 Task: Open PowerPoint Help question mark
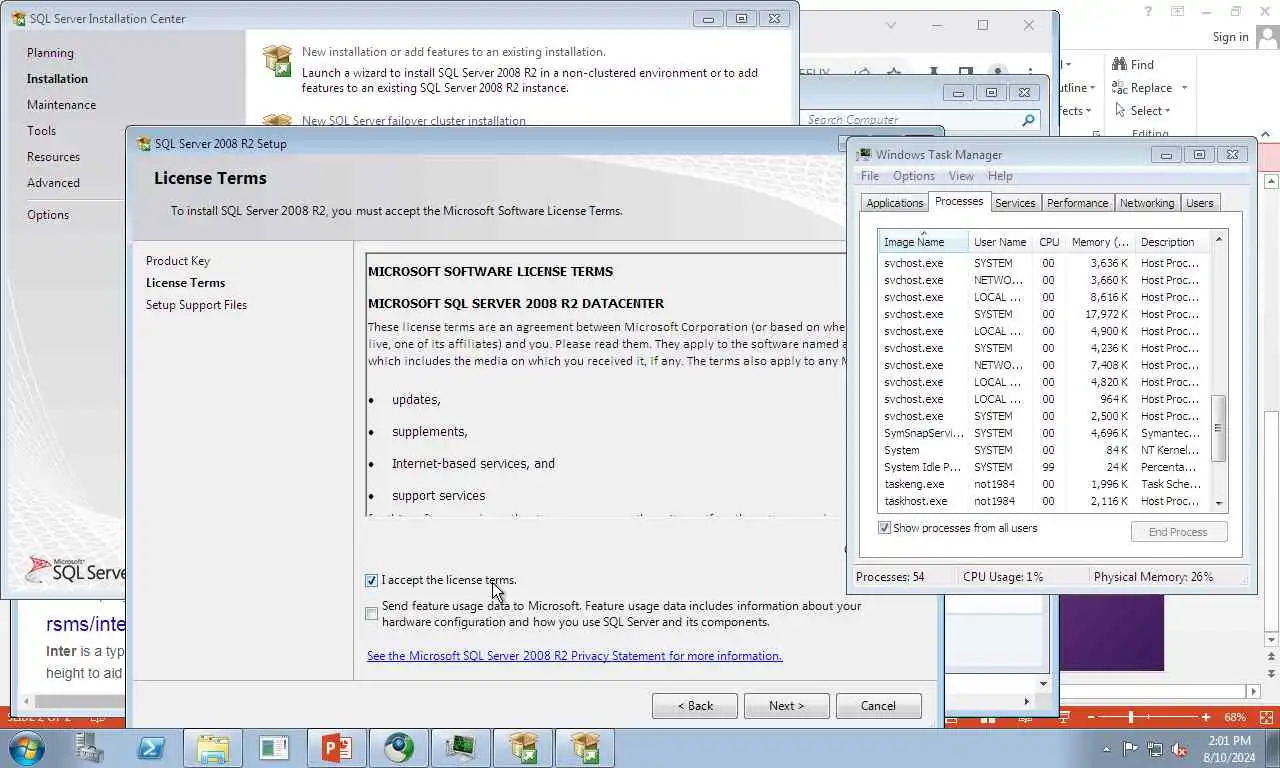[1148, 11]
